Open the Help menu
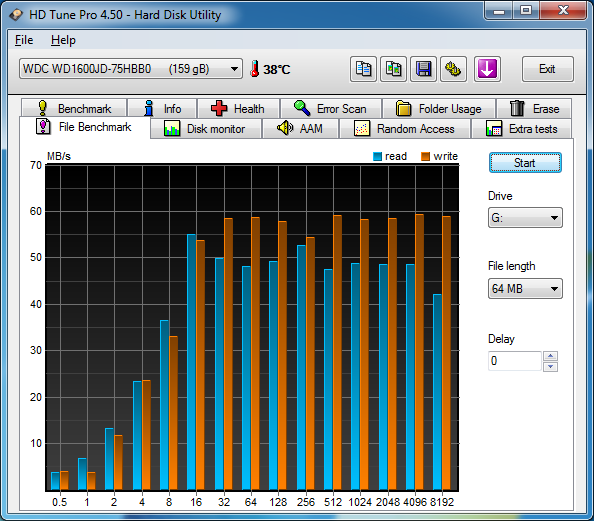 coord(63,40)
